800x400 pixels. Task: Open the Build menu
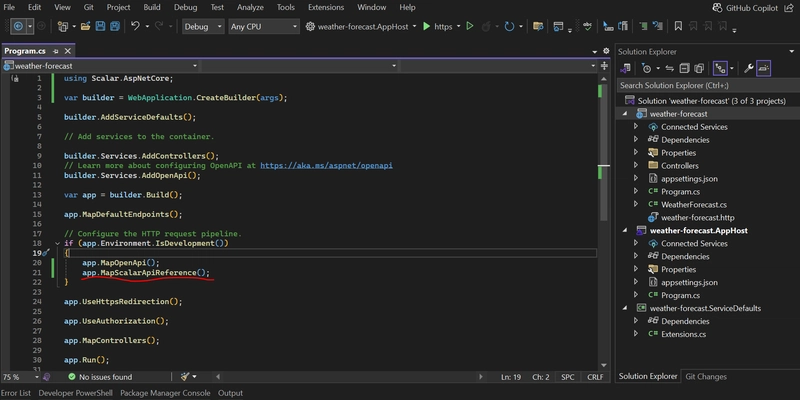click(x=152, y=7)
